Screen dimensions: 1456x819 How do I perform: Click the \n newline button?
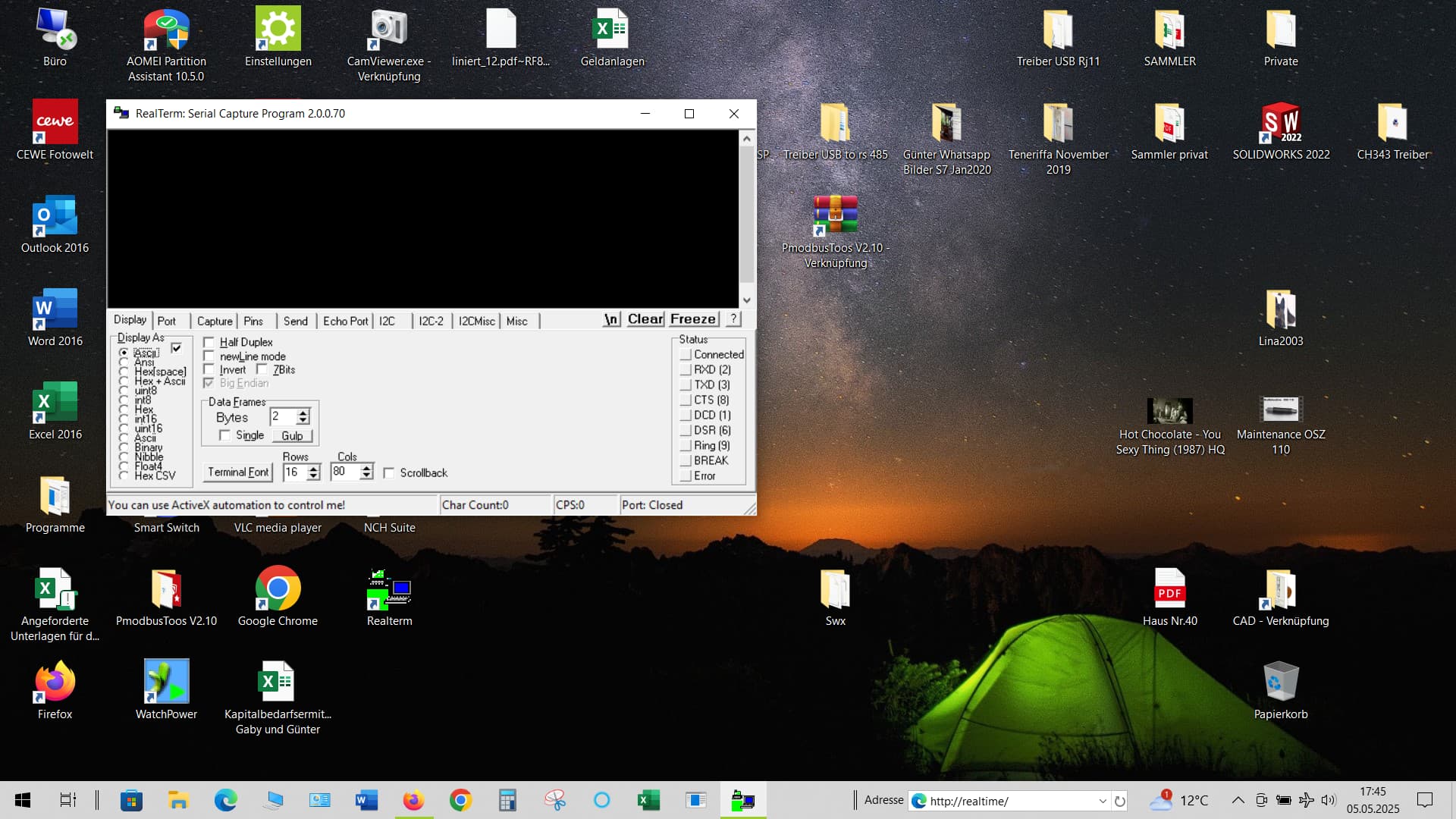click(611, 319)
